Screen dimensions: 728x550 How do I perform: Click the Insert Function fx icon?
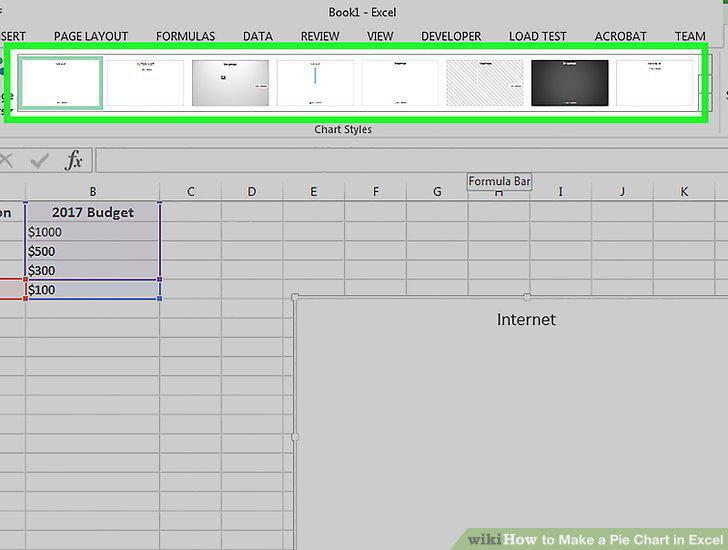[74, 161]
